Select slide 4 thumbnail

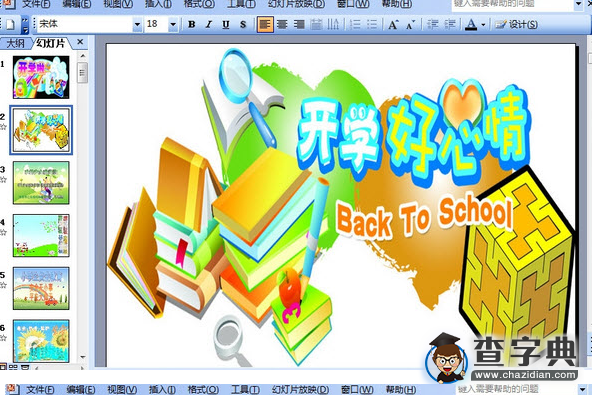pyautogui.click(x=41, y=236)
